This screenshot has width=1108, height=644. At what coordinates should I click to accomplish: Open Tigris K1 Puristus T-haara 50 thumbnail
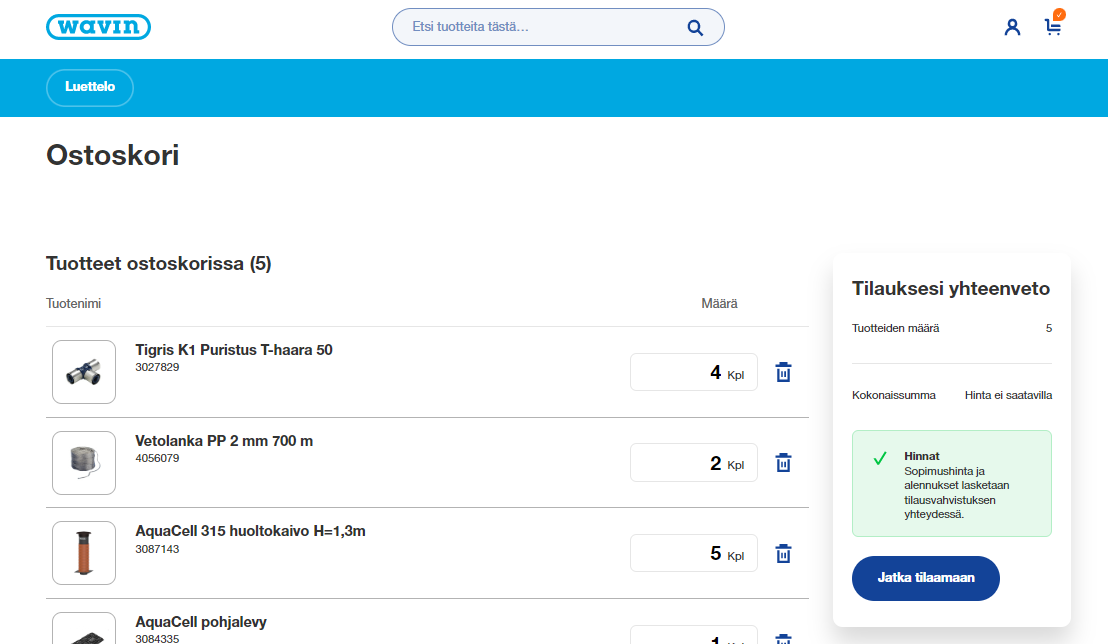84,372
